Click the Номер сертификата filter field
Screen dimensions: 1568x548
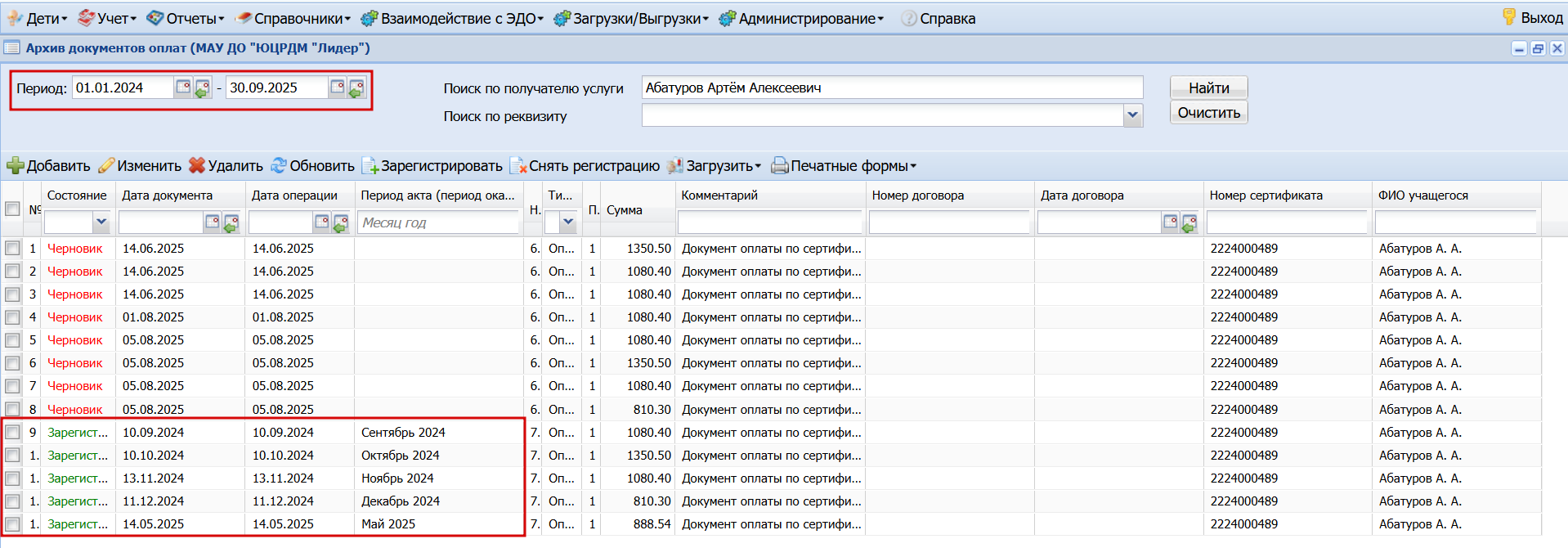tap(1287, 222)
